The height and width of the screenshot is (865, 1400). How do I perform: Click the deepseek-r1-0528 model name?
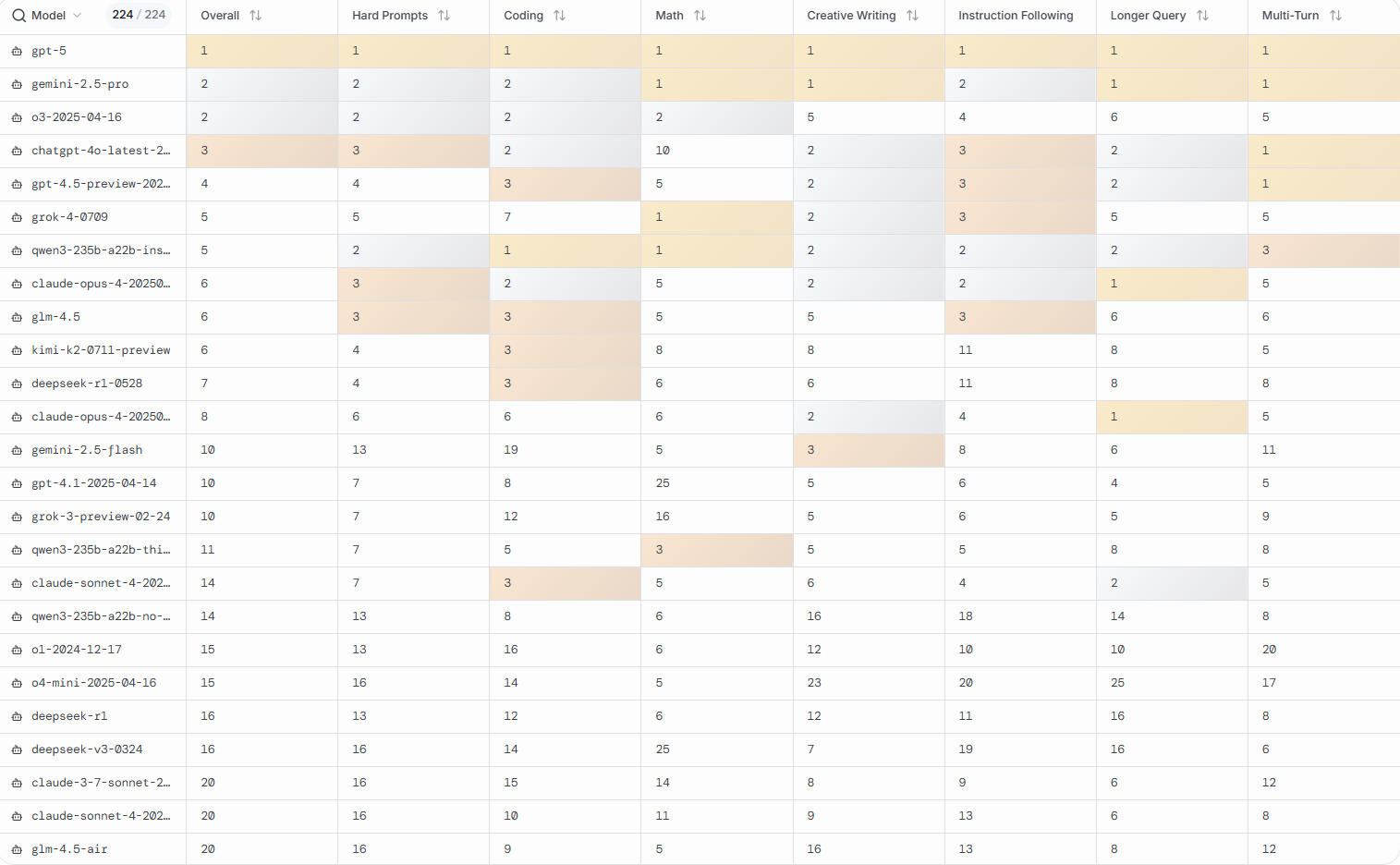[87, 384]
